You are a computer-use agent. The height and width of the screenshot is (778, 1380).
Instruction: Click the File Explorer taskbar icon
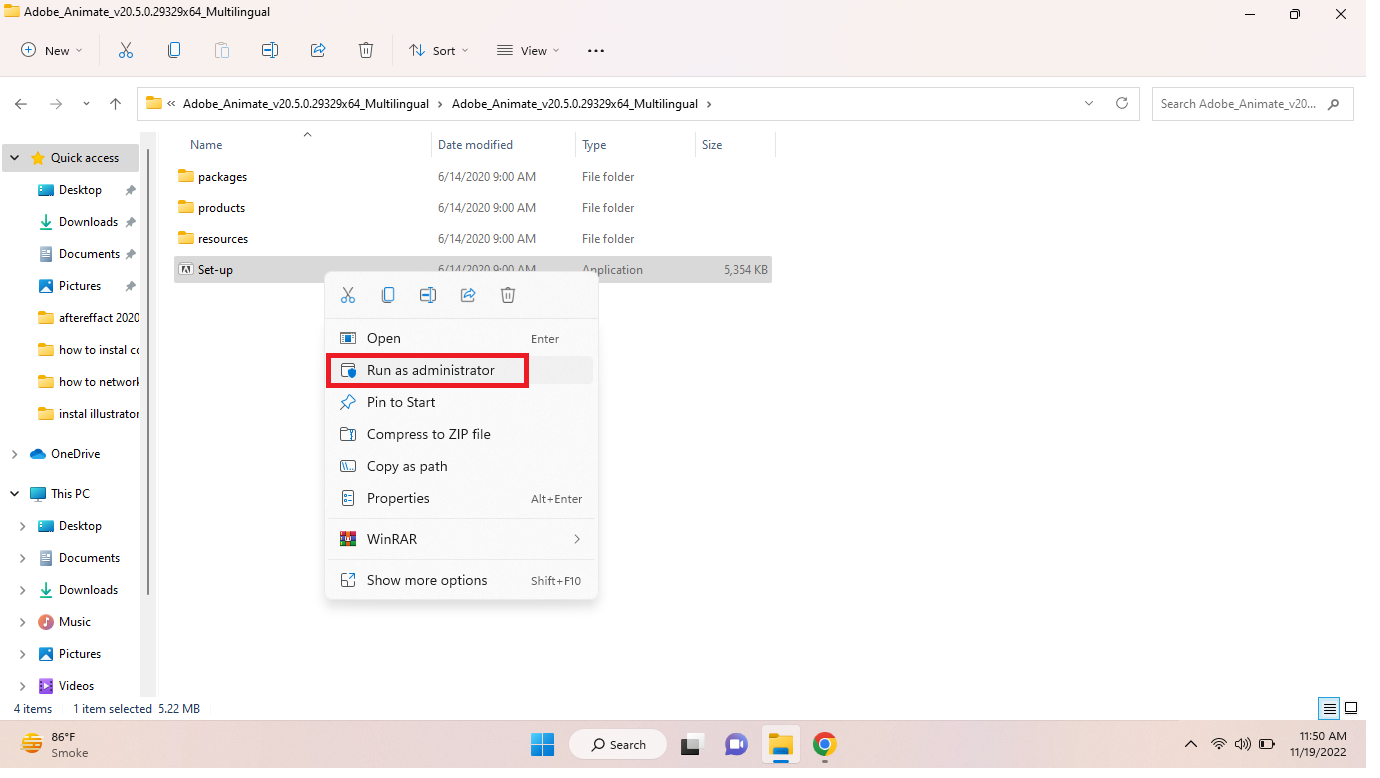(781, 744)
